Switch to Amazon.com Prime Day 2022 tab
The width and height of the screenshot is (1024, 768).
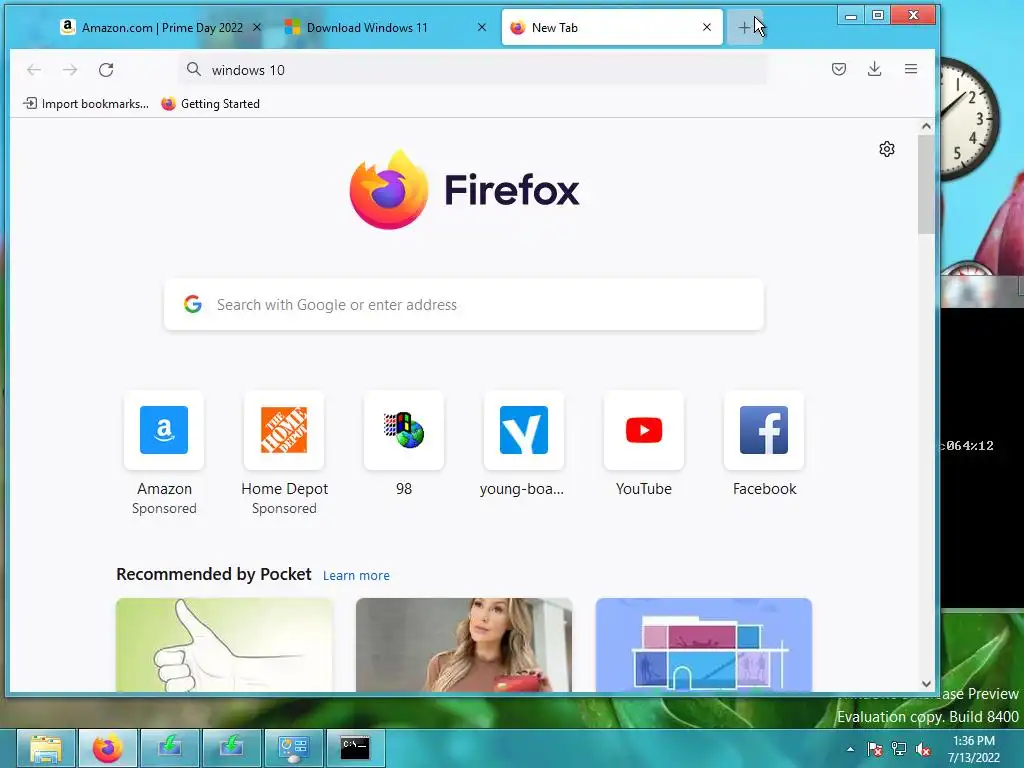click(x=161, y=27)
